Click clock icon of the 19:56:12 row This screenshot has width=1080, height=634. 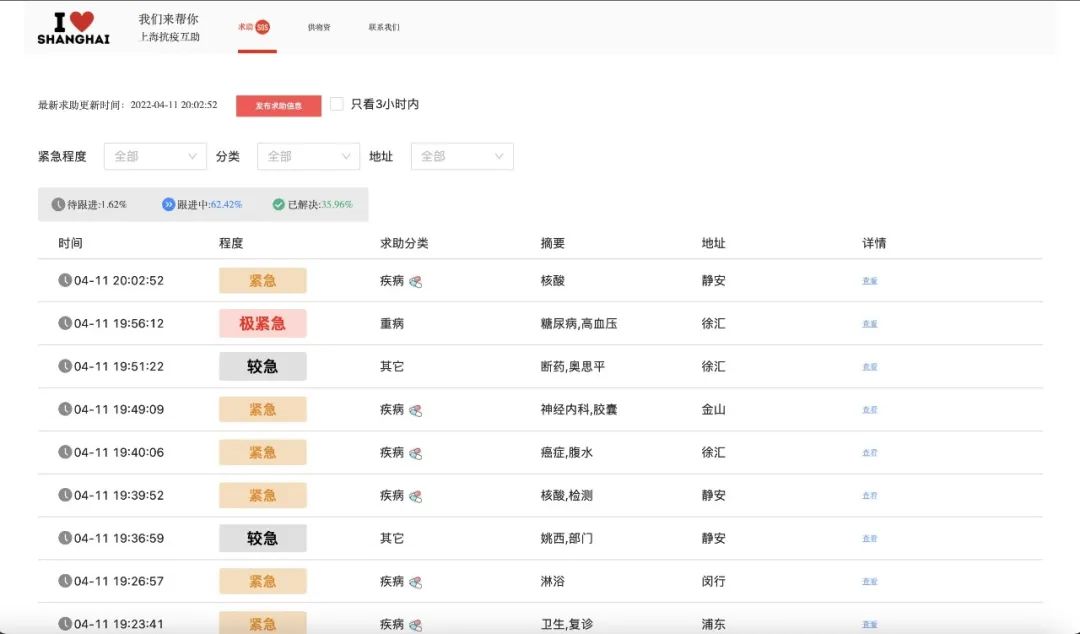pos(65,323)
